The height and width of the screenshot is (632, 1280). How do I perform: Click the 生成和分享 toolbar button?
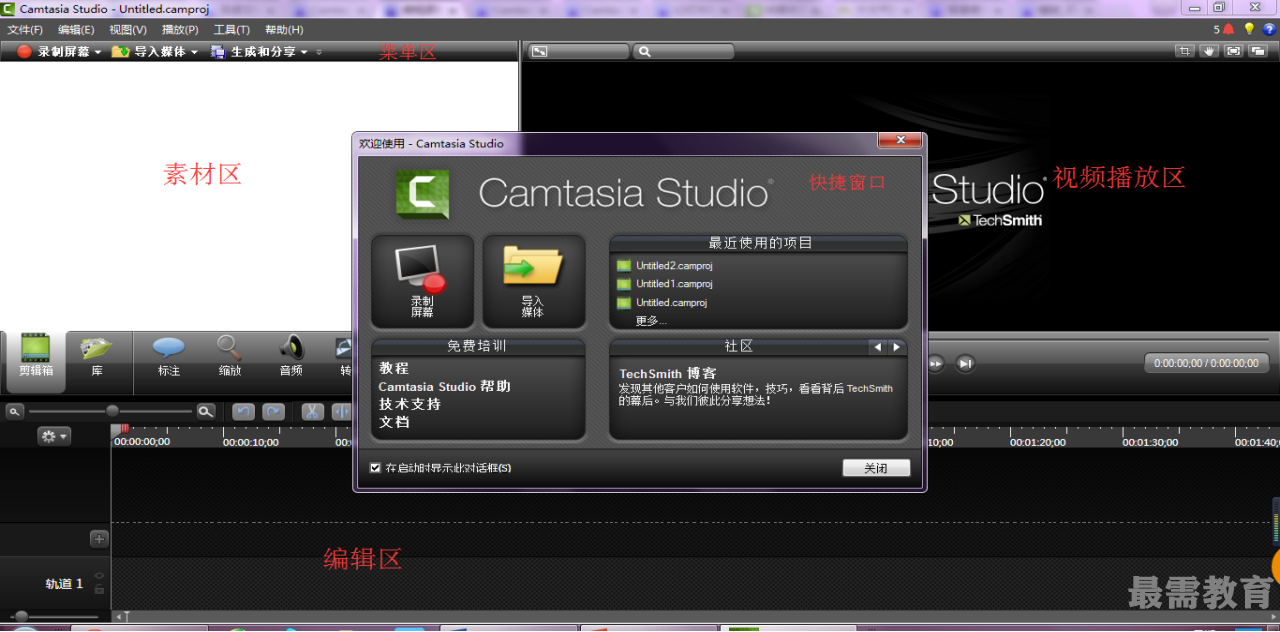pos(254,52)
